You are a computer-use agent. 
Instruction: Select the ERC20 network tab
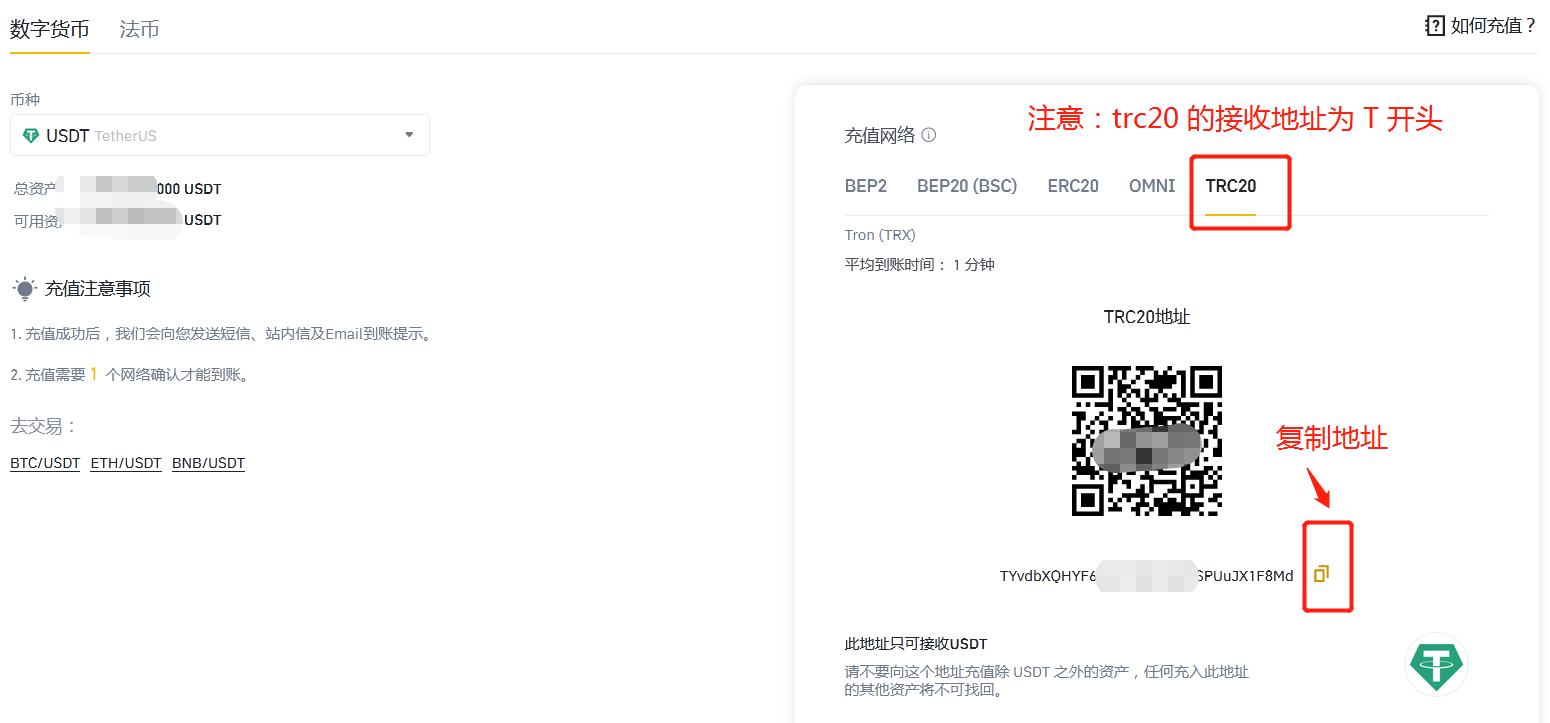tap(1072, 185)
